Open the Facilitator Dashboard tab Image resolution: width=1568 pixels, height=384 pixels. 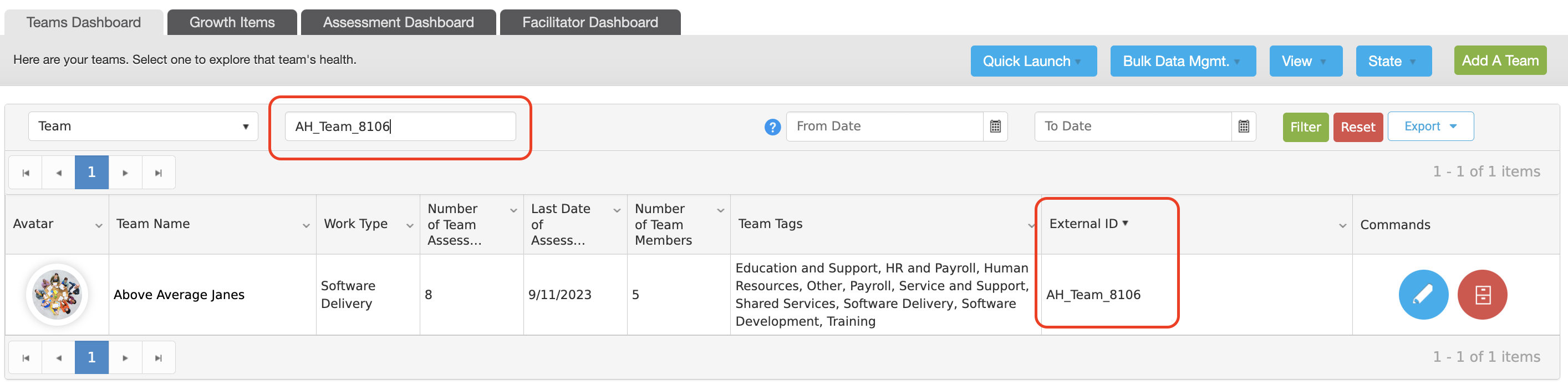(590, 23)
